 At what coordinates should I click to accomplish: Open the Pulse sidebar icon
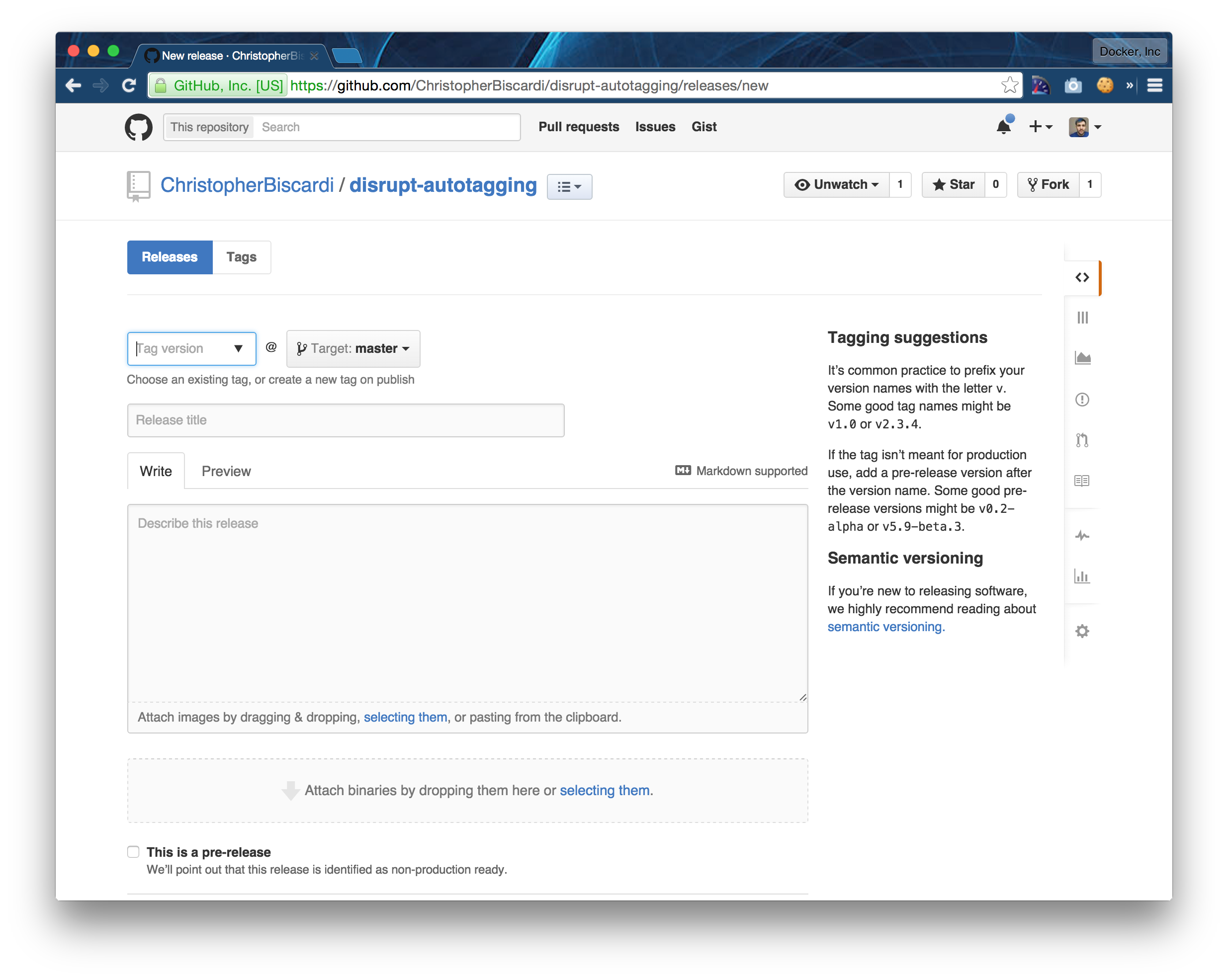1082,536
